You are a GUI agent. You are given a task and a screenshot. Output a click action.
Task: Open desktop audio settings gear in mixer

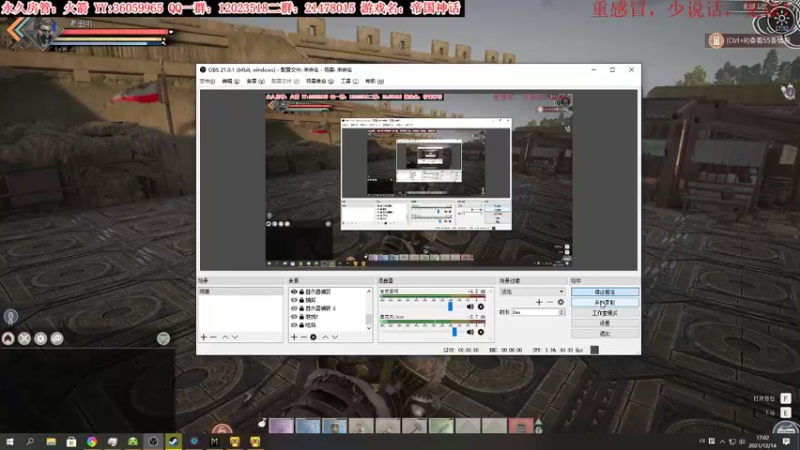tap(481, 307)
